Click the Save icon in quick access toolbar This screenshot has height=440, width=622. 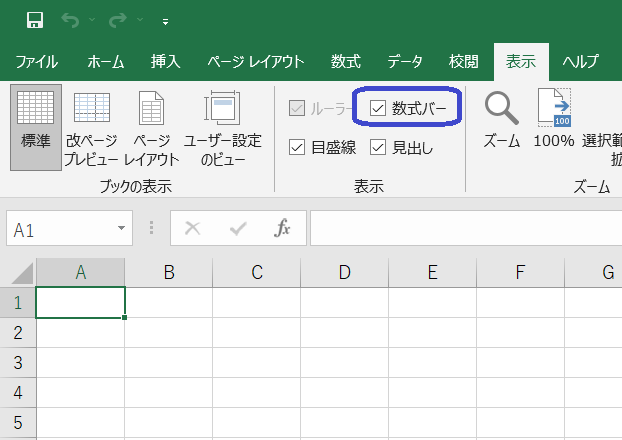pyautogui.click(x=35, y=20)
